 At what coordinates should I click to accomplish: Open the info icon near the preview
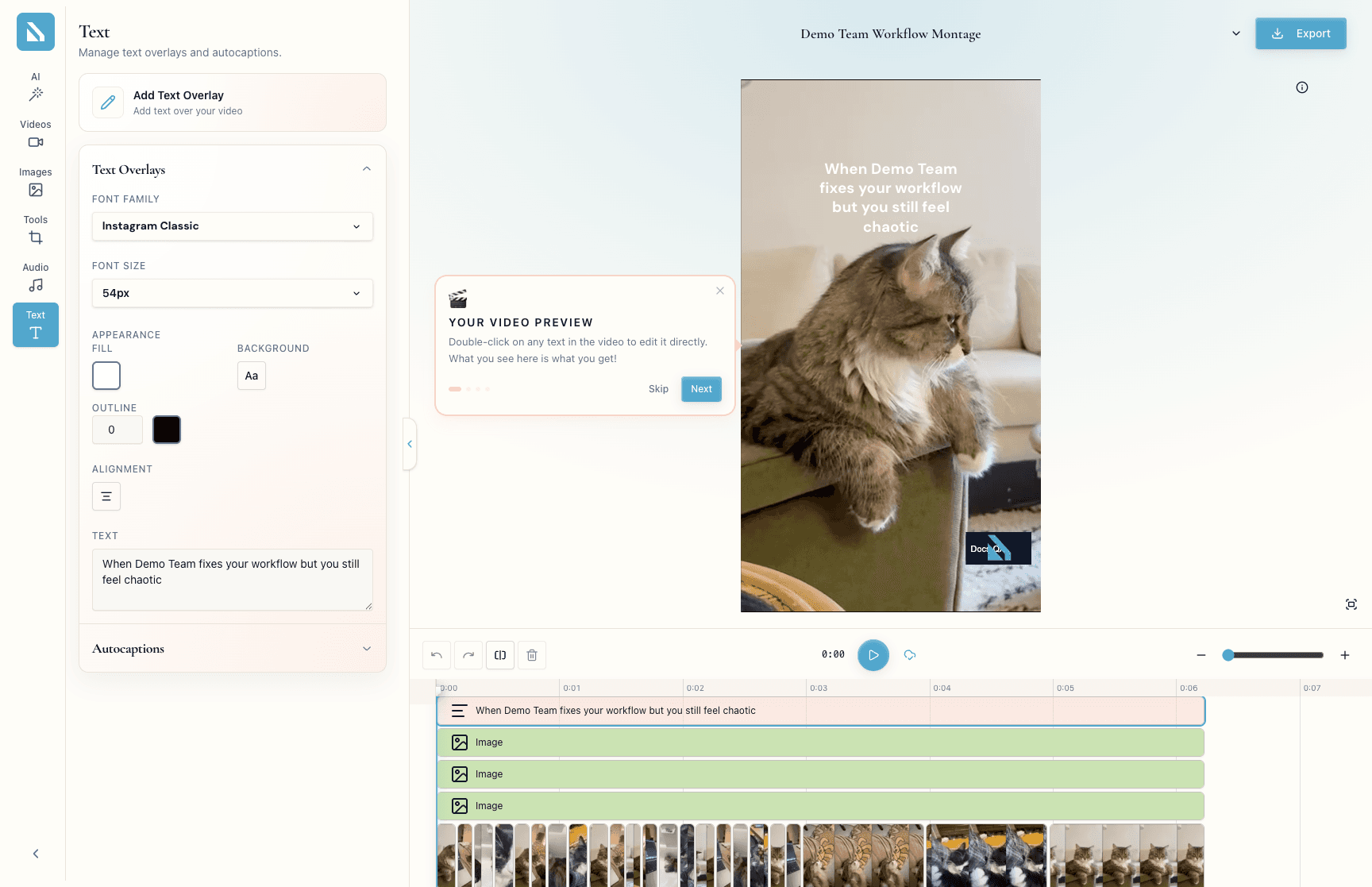pos(1302,87)
